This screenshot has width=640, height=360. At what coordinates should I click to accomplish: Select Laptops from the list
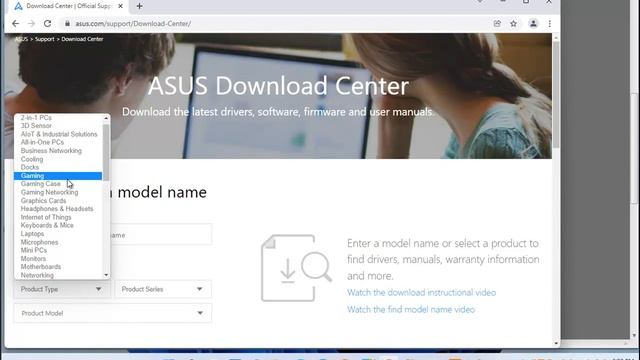click(58, 234)
